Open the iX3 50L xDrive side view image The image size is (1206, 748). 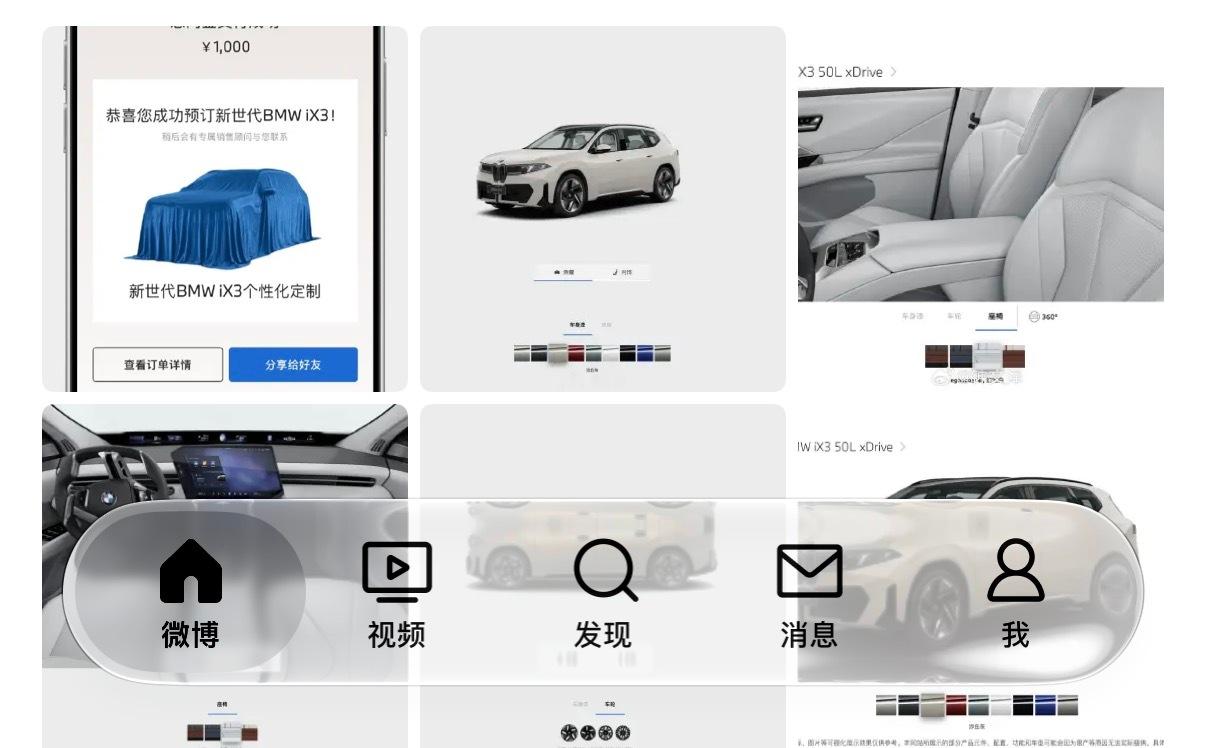point(981,576)
